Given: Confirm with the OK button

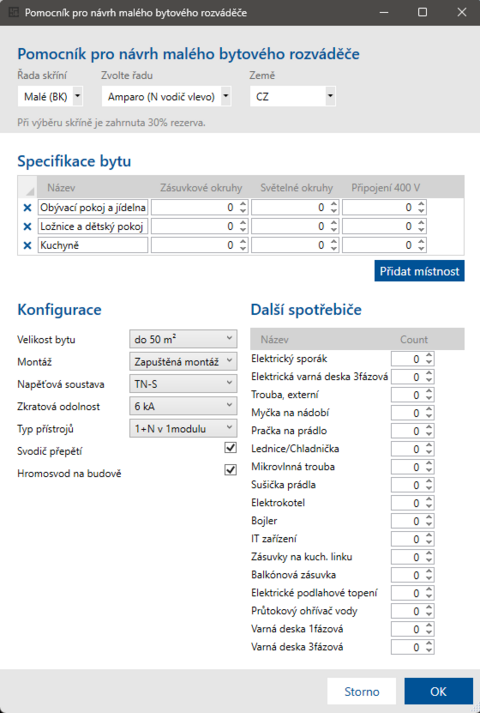Looking at the screenshot, I should click(438, 692).
